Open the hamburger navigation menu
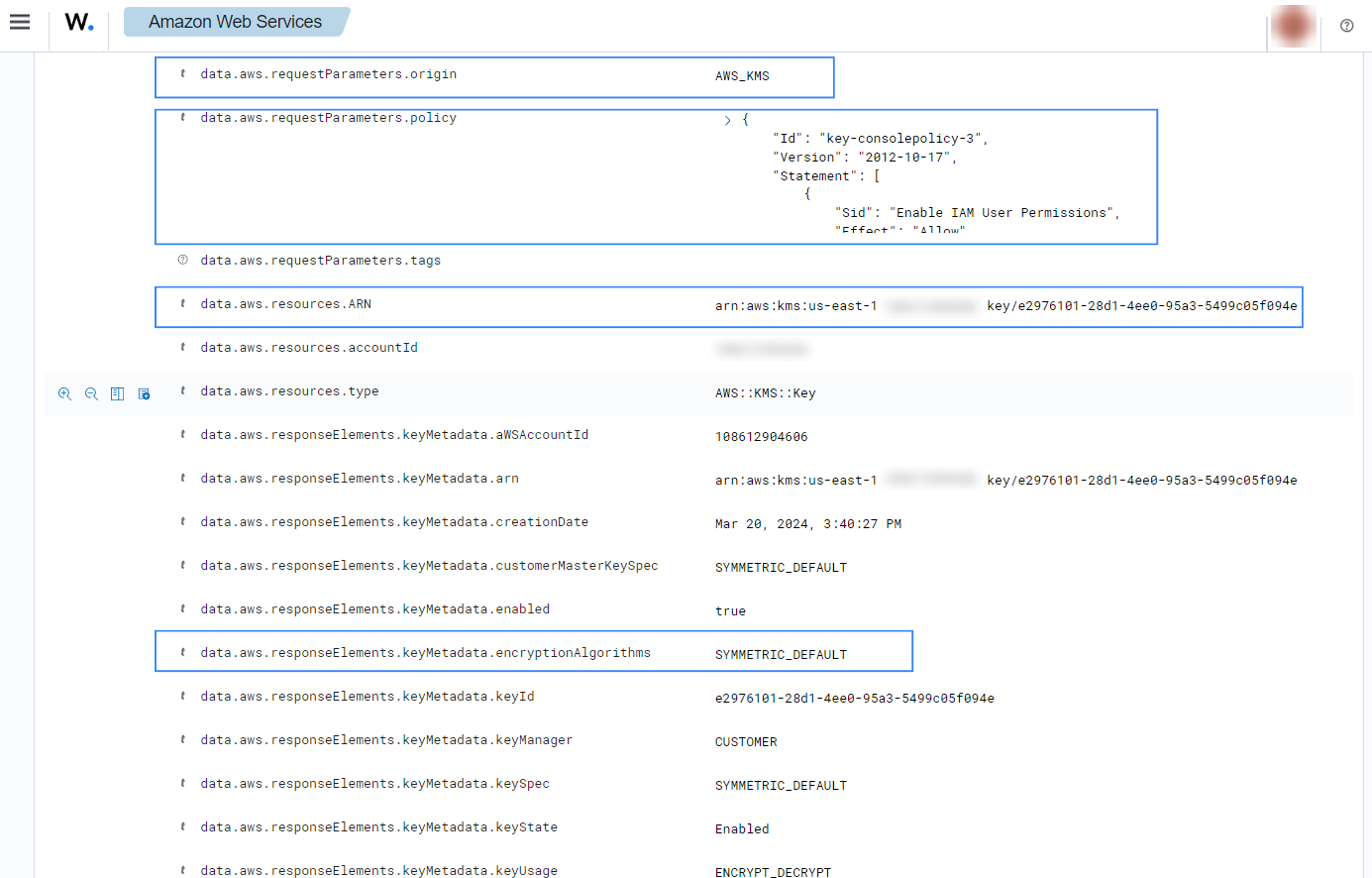Viewport: 1372px width, 878px height. click(20, 22)
